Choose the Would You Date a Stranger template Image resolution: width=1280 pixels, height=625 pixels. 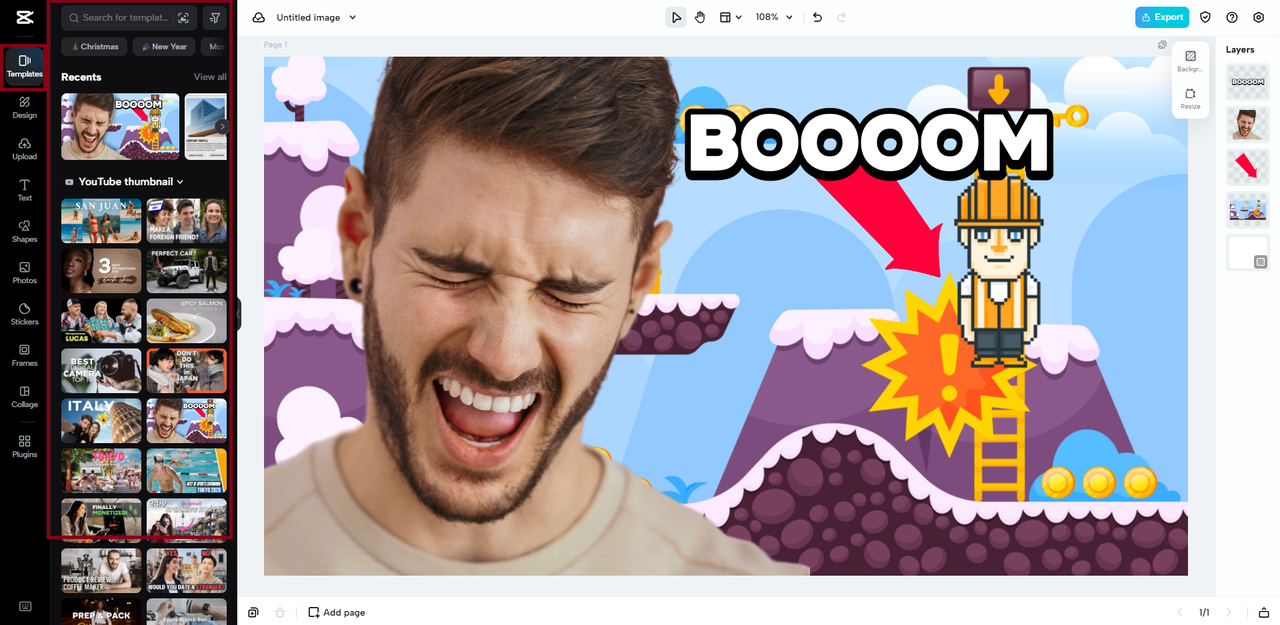point(187,570)
